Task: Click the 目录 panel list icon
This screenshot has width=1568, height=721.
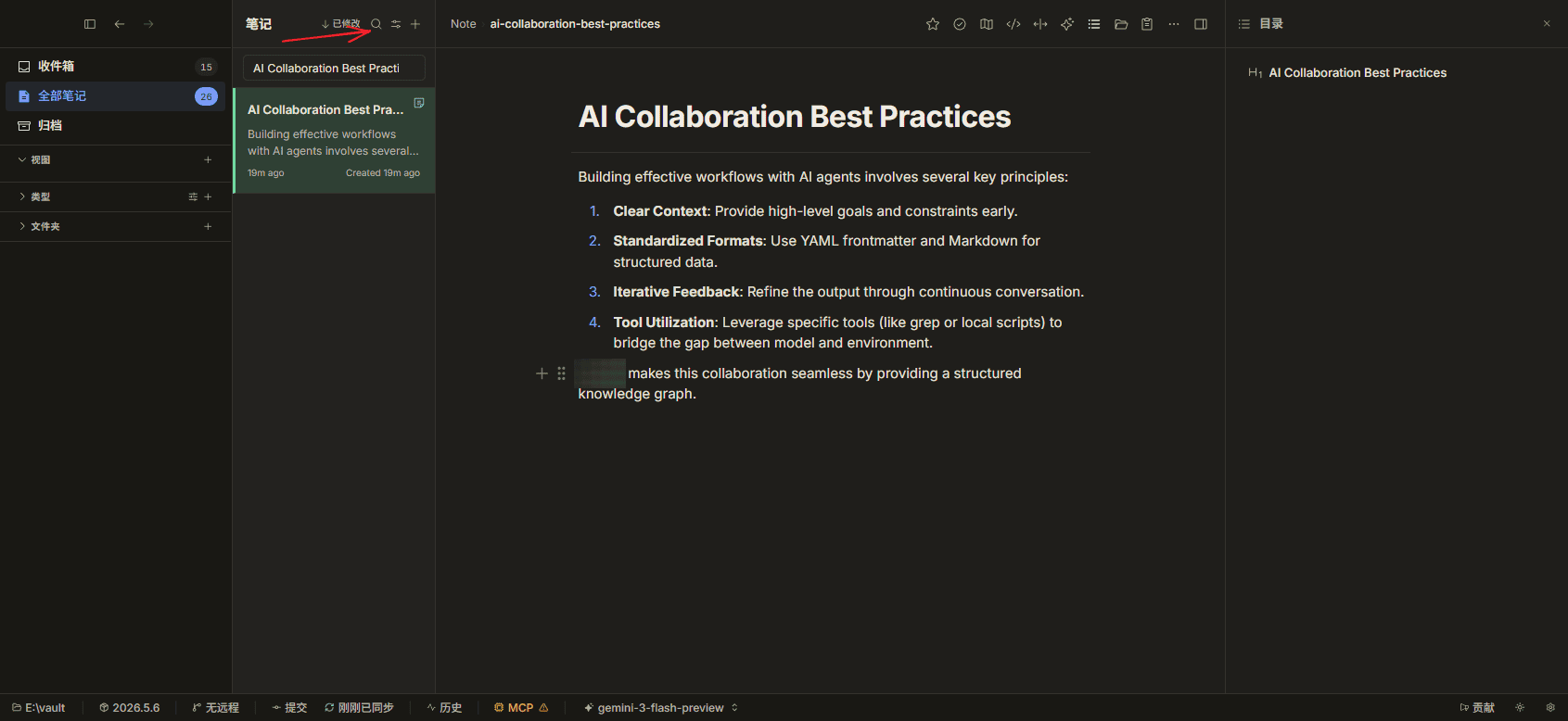Action: tap(1244, 24)
